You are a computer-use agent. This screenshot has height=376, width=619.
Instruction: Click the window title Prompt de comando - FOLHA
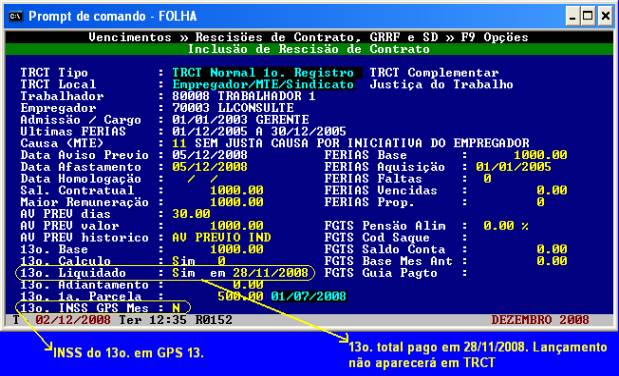(113, 17)
